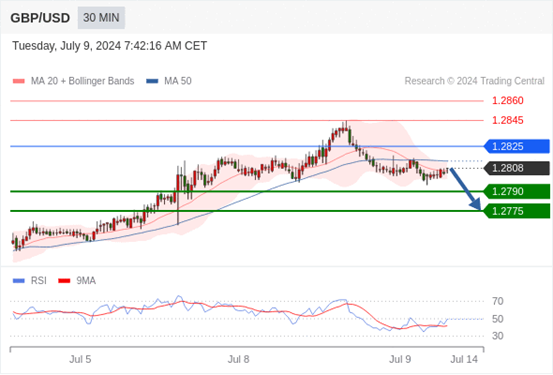Click the 'Jul 5' date axis label

coord(80,359)
